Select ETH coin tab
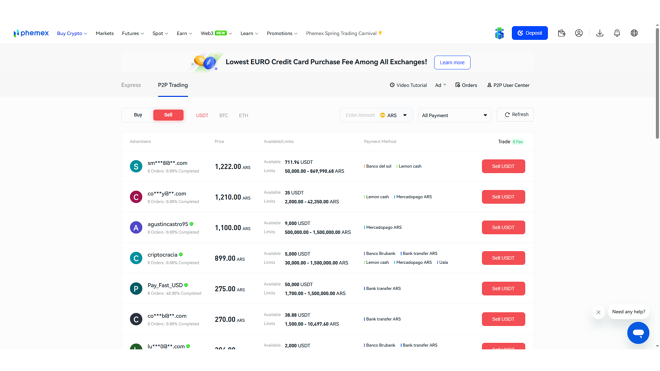660x371 pixels. click(243, 115)
